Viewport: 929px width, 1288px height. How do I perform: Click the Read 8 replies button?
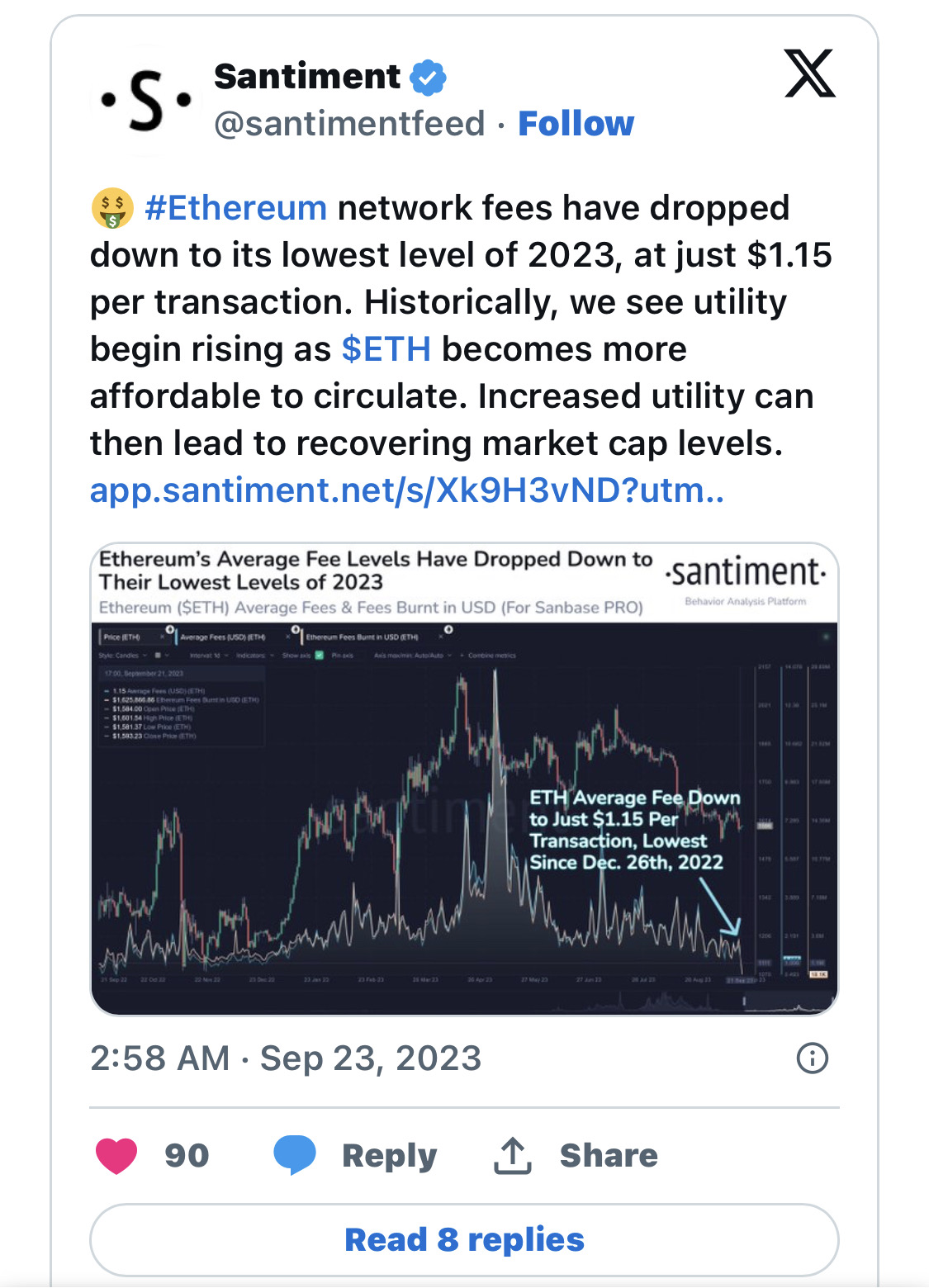(464, 1240)
